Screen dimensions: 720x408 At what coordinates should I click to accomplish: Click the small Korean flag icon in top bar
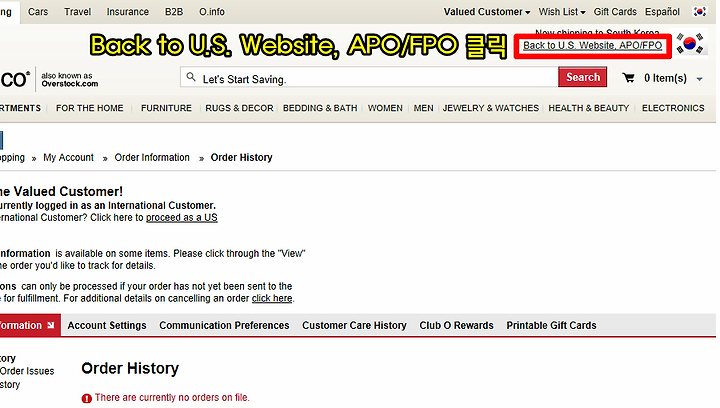699,12
